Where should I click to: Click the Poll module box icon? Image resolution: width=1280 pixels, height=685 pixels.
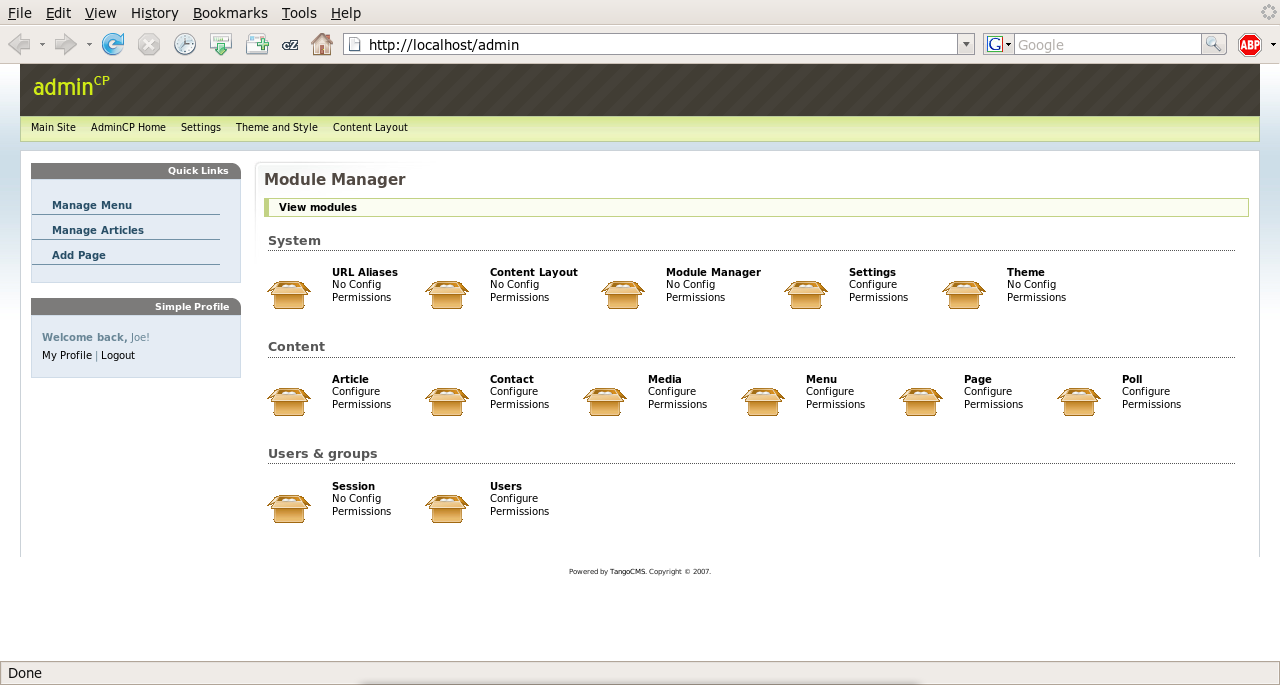point(1079,401)
